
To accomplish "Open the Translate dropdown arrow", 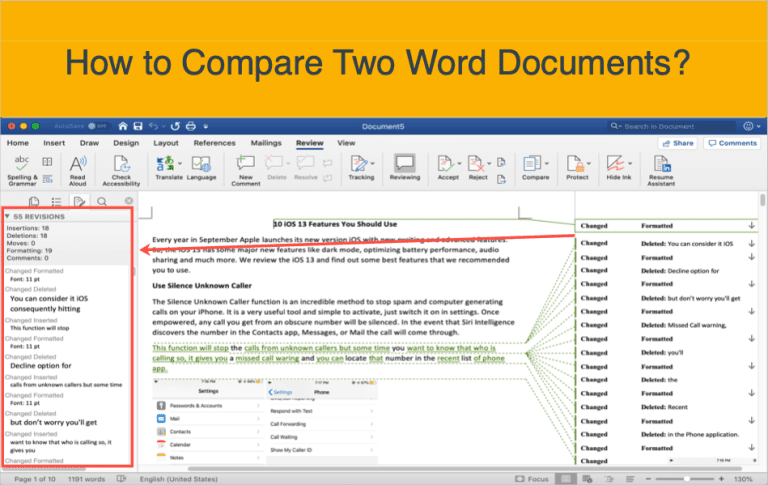I will (180, 163).
